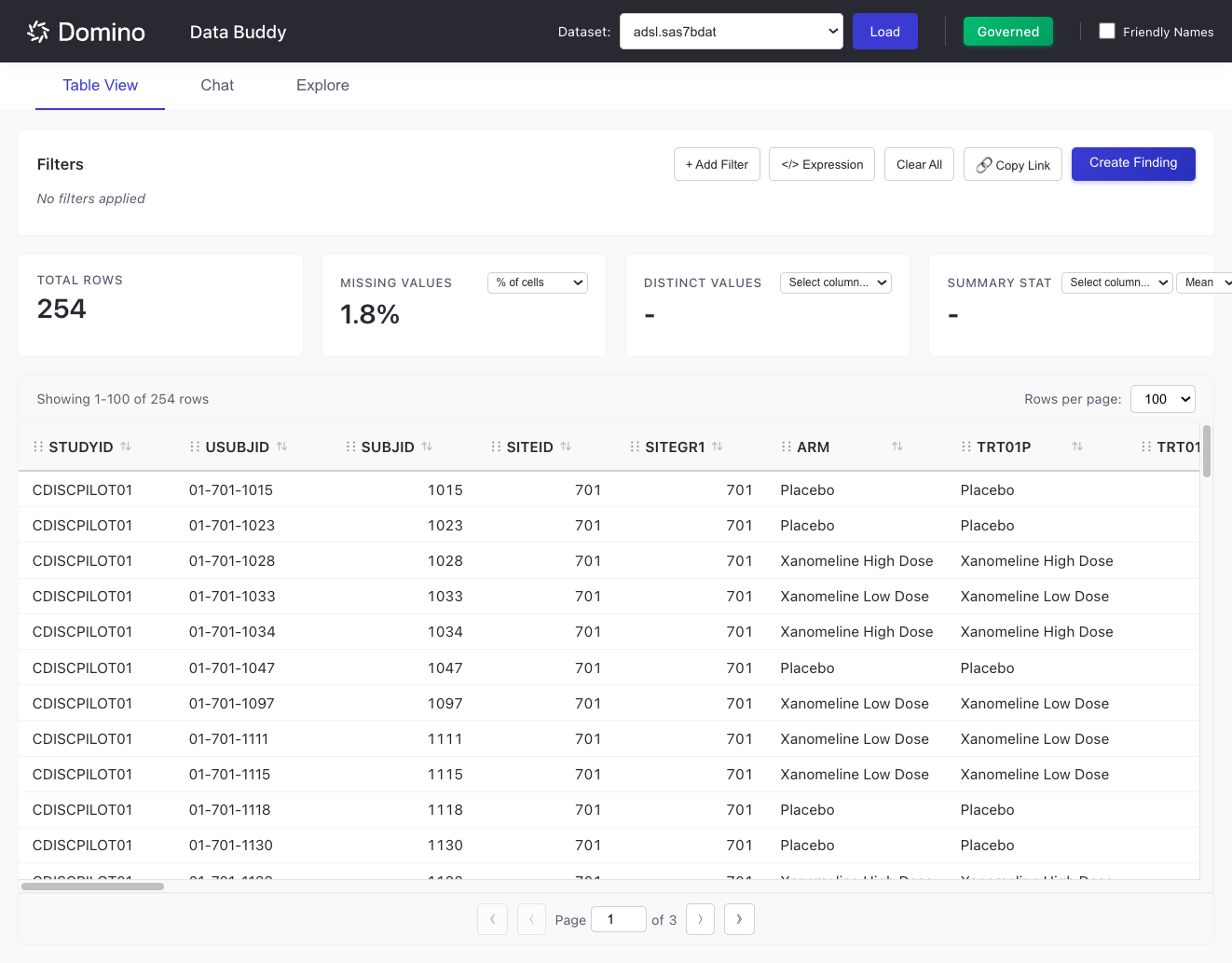Open the Dataset dropdown showing adsl.sas7bdat
The width and height of the screenshot is (1232, 963).
tap(731, 30)
